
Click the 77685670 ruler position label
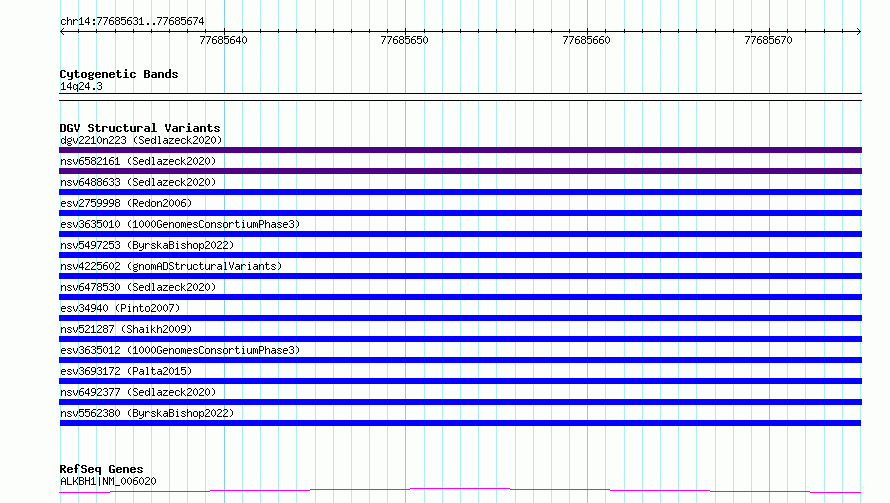(768, 40)
